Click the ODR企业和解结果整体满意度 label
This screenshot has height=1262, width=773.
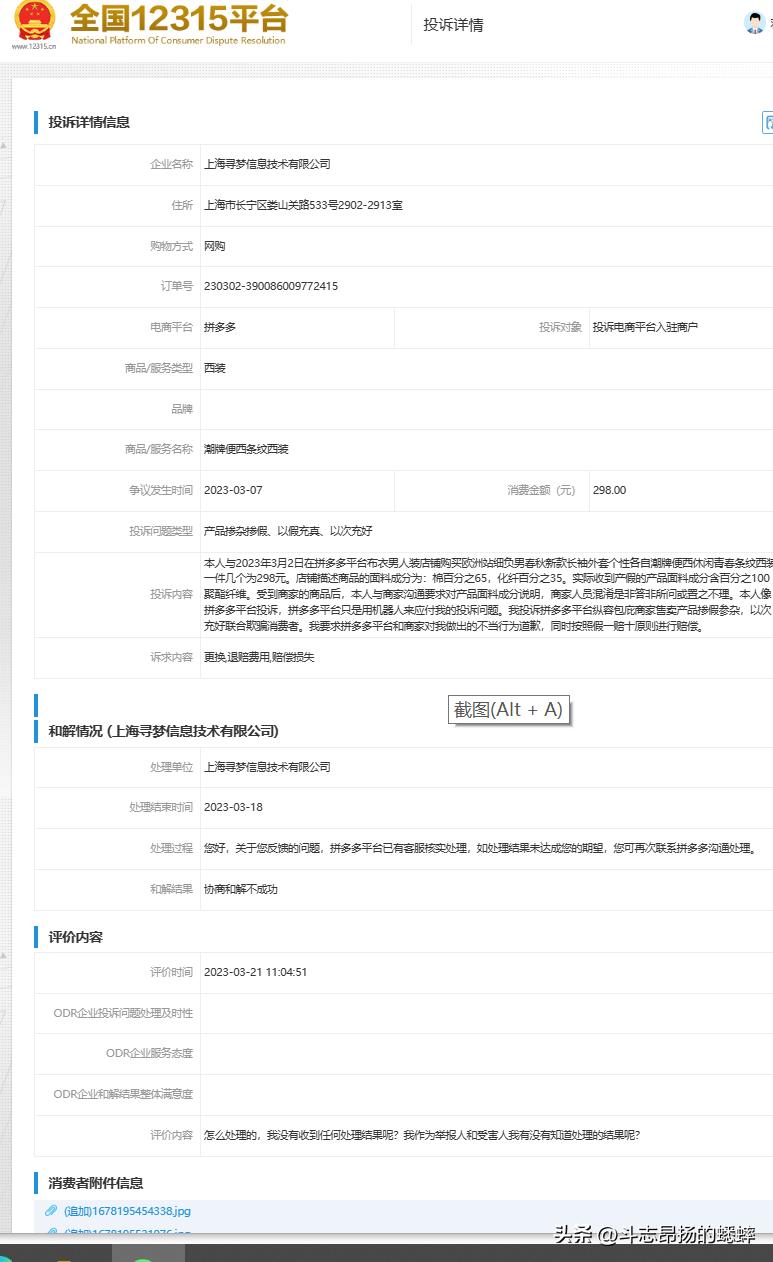pos(124,1094)
